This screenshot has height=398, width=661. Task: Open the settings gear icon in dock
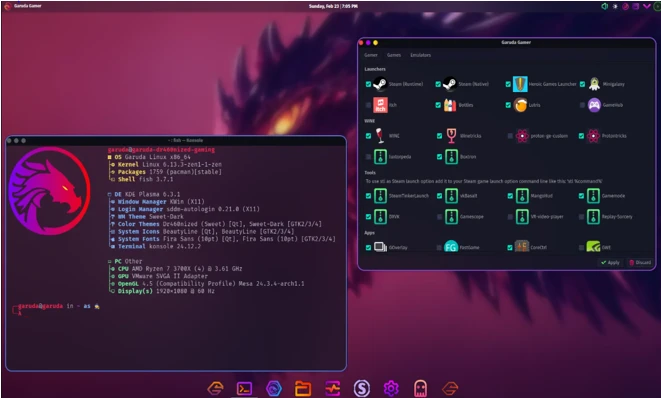tap(391, 388)
